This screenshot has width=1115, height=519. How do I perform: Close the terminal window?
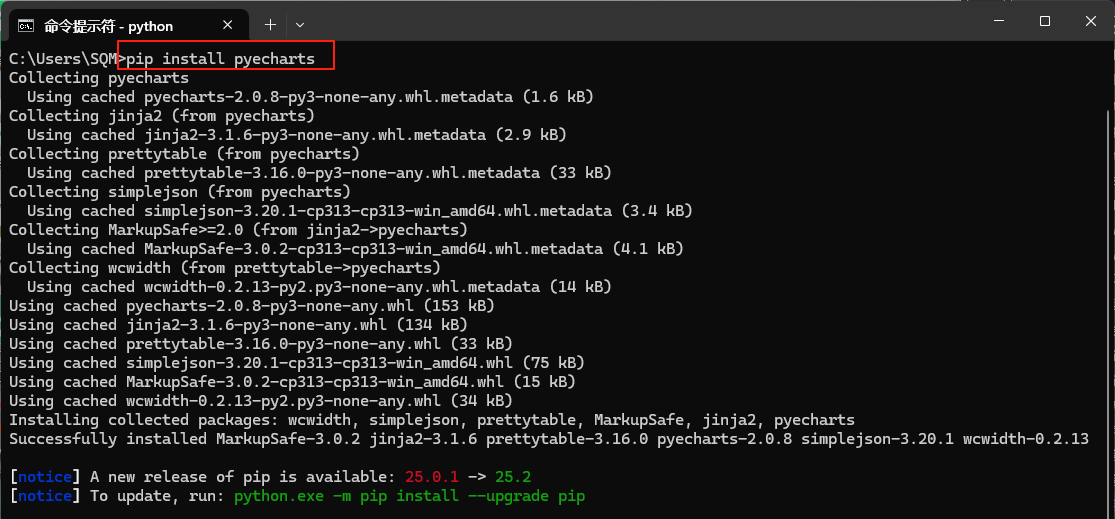1090,21
